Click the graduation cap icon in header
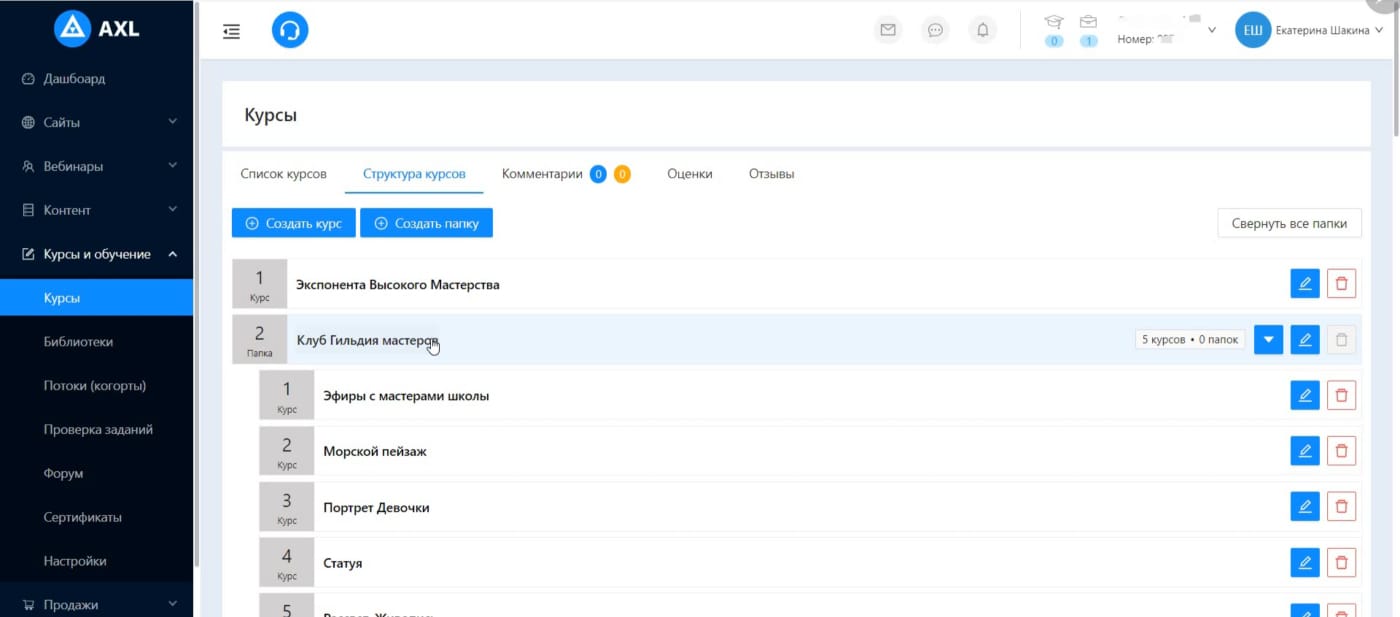This screenshot has width=1400, height=617. point(1053,22)
